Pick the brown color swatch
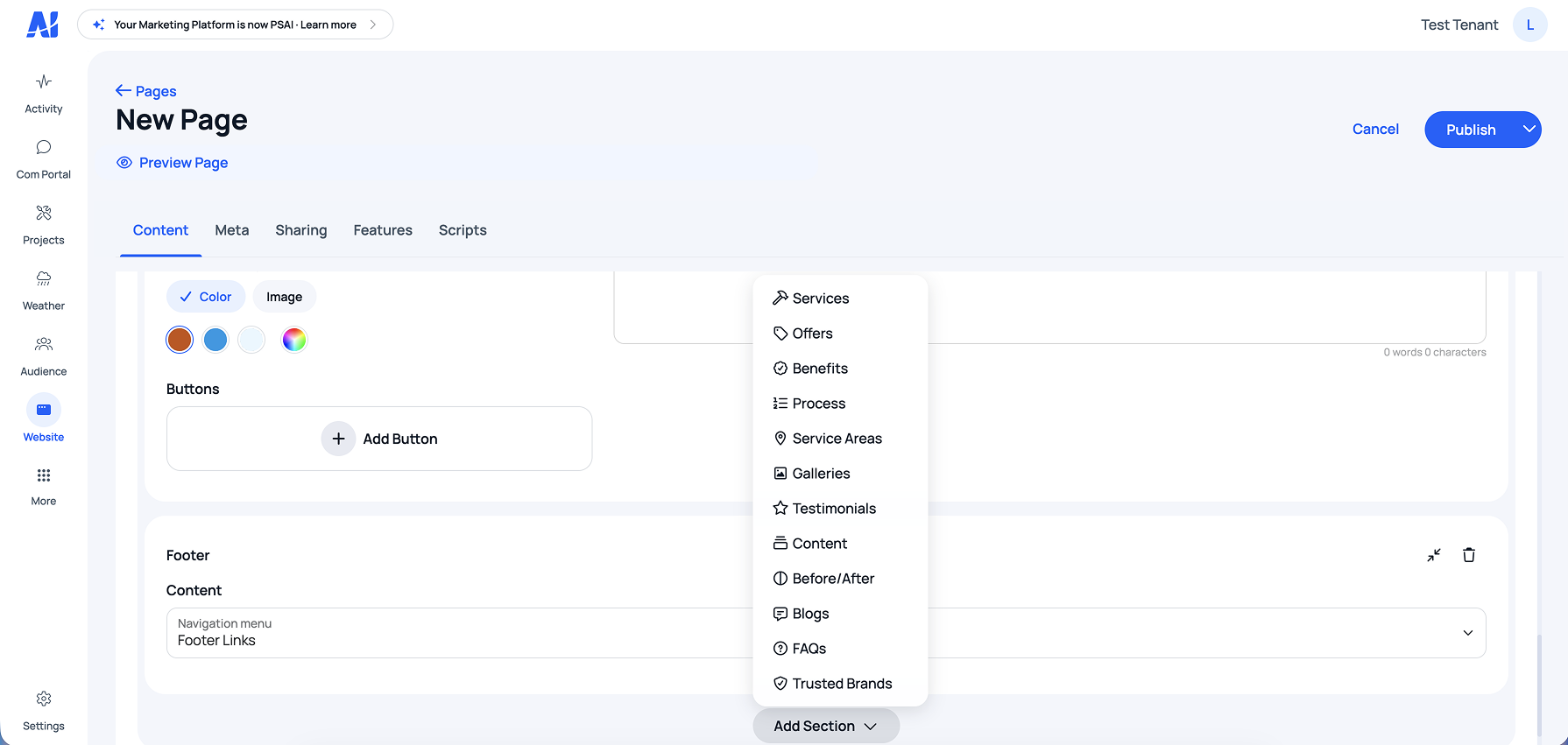The width and height of the screenshot is (1568, 745). click(180, 340)
